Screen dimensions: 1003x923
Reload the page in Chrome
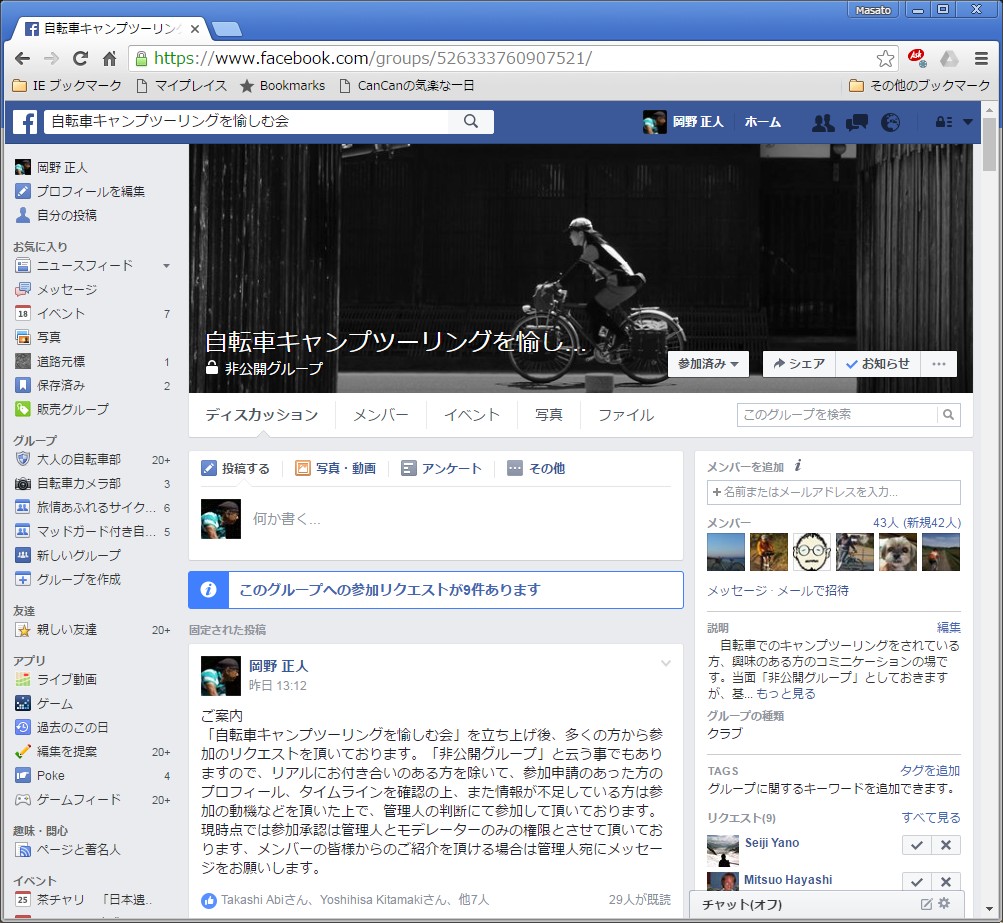(x=80, y=59)
